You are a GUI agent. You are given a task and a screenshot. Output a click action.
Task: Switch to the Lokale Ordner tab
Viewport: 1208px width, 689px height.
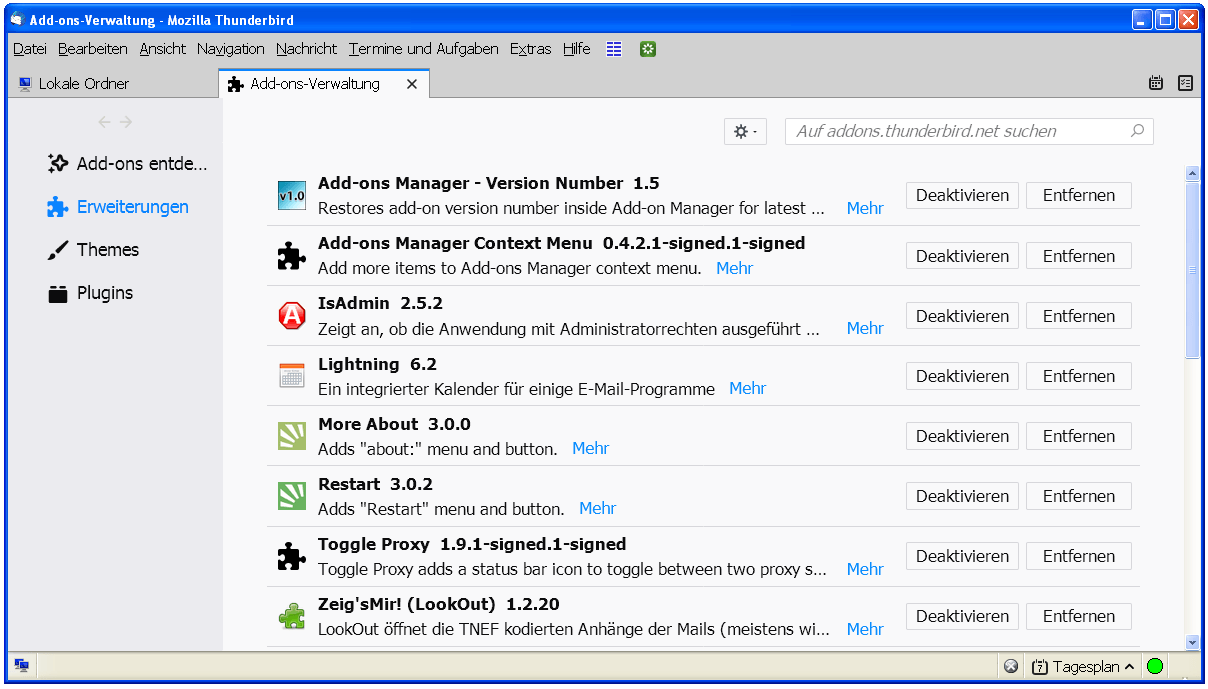(x=112, y=84)
